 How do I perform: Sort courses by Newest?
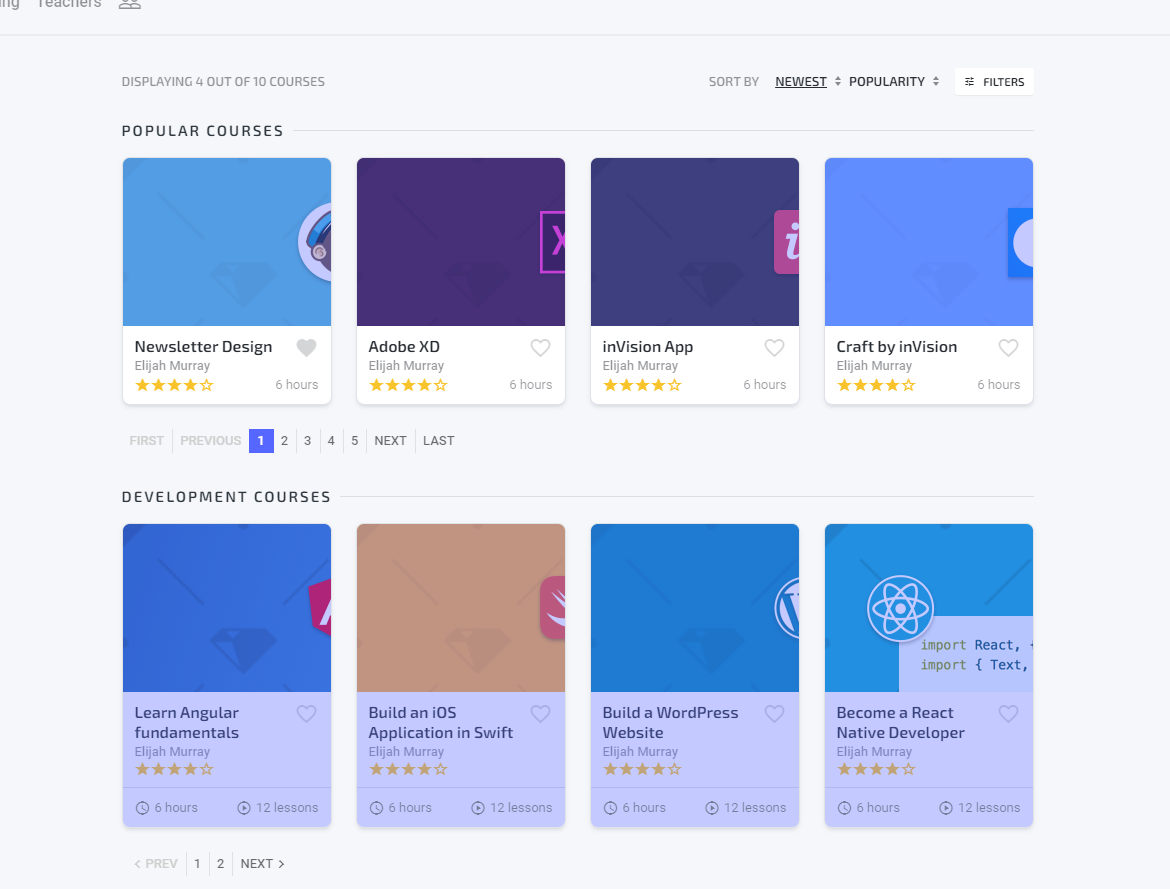801,81
